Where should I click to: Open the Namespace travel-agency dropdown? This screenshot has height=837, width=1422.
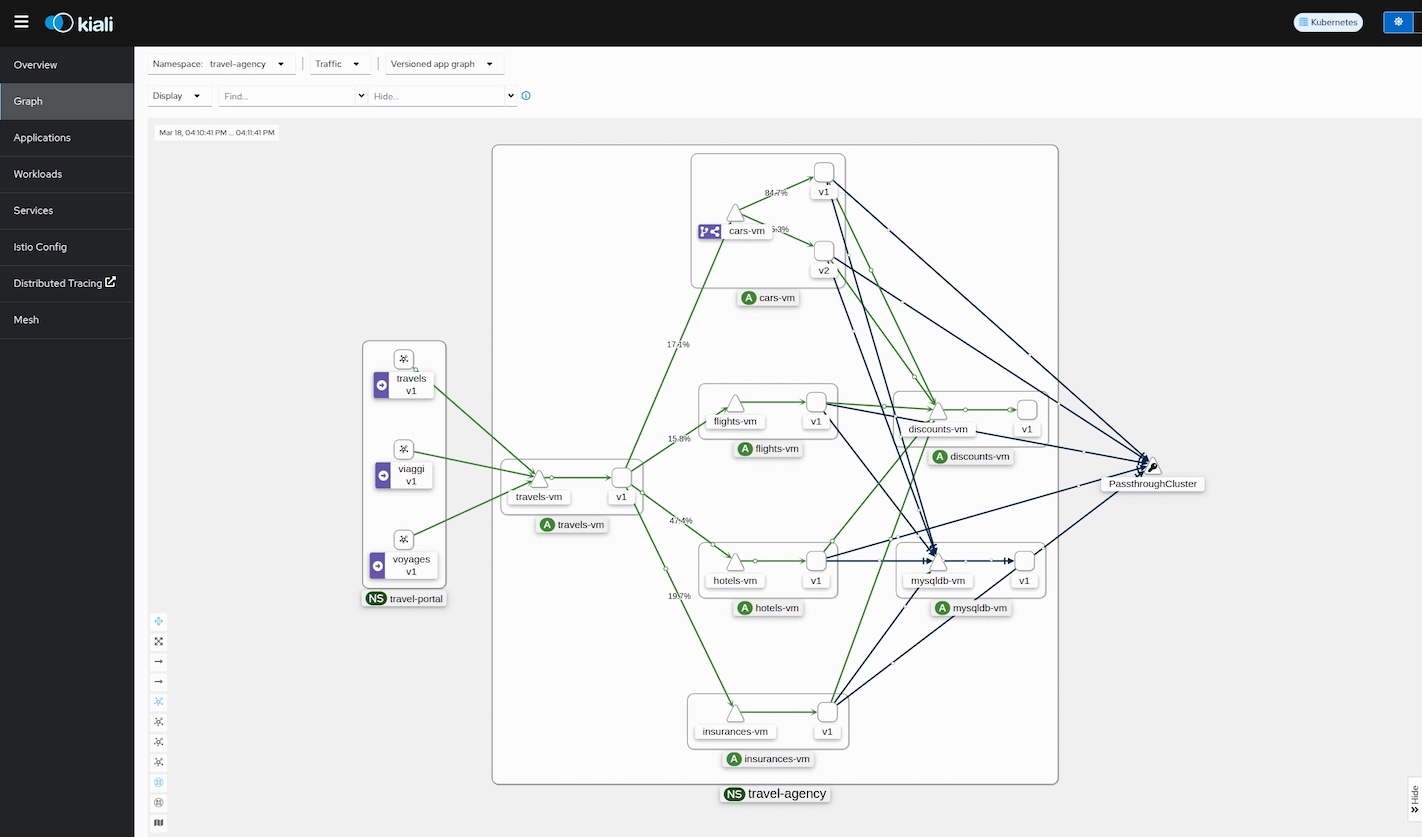221,64
